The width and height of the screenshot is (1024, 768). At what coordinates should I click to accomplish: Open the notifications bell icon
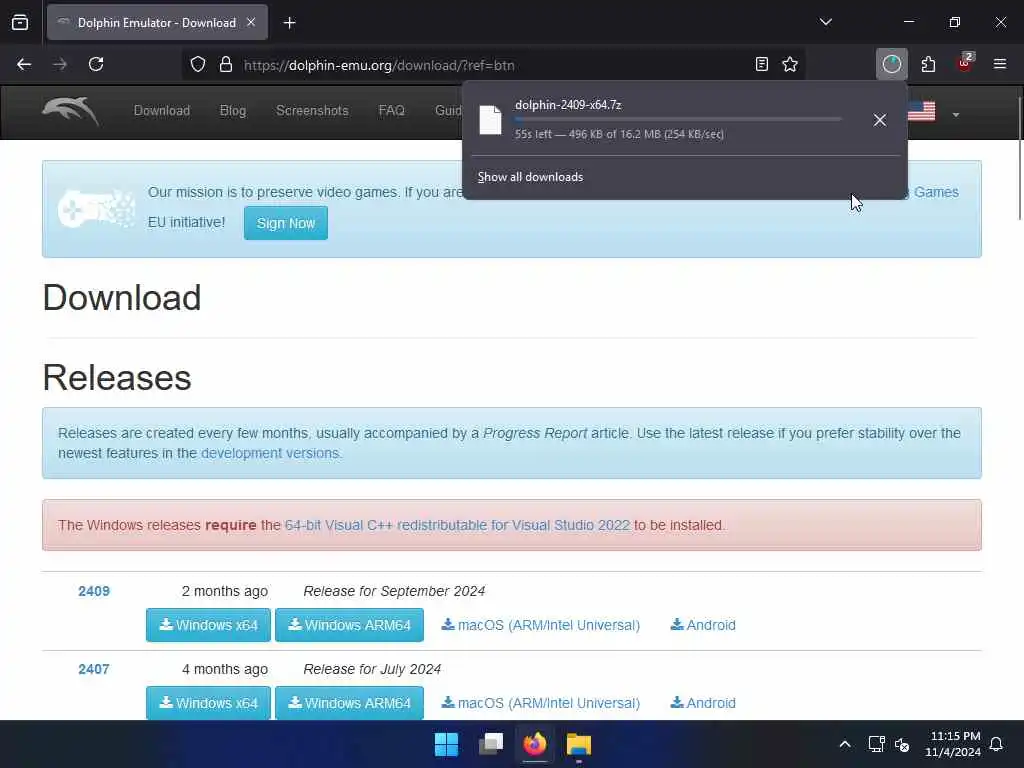997,744
